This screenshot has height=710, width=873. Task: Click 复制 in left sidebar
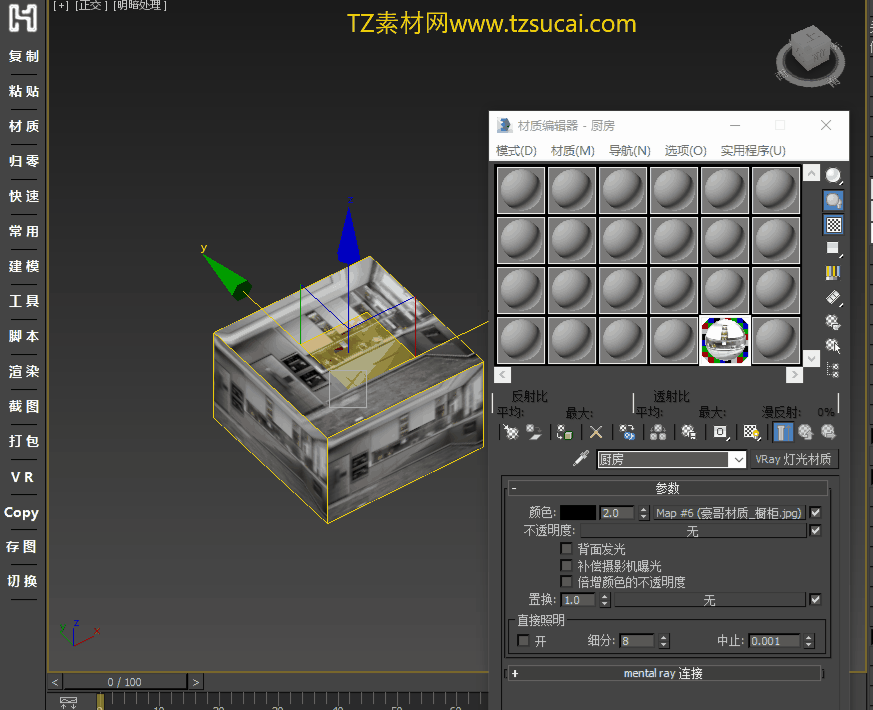[23, 56]
